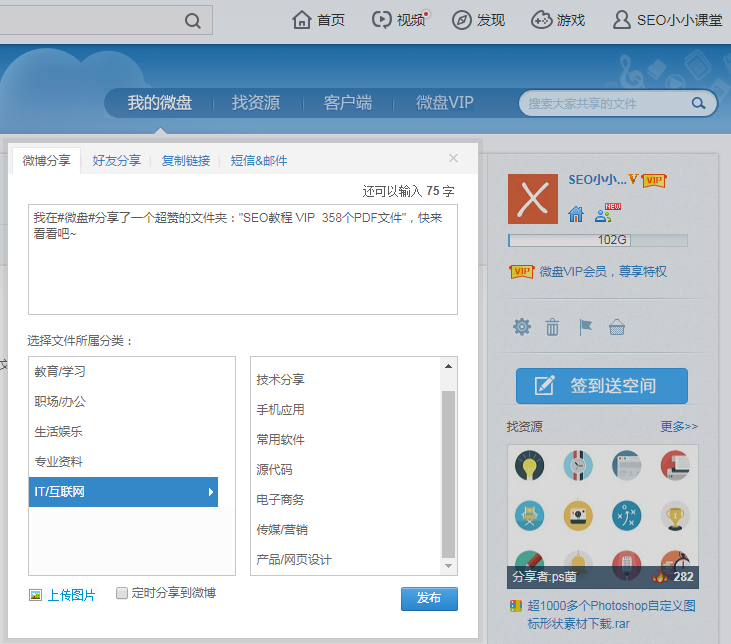Viewport: 731px width, 644px height.
Task: Click the 上传图片 image icon
Action: pyautogui.click(x=35, y=595)
